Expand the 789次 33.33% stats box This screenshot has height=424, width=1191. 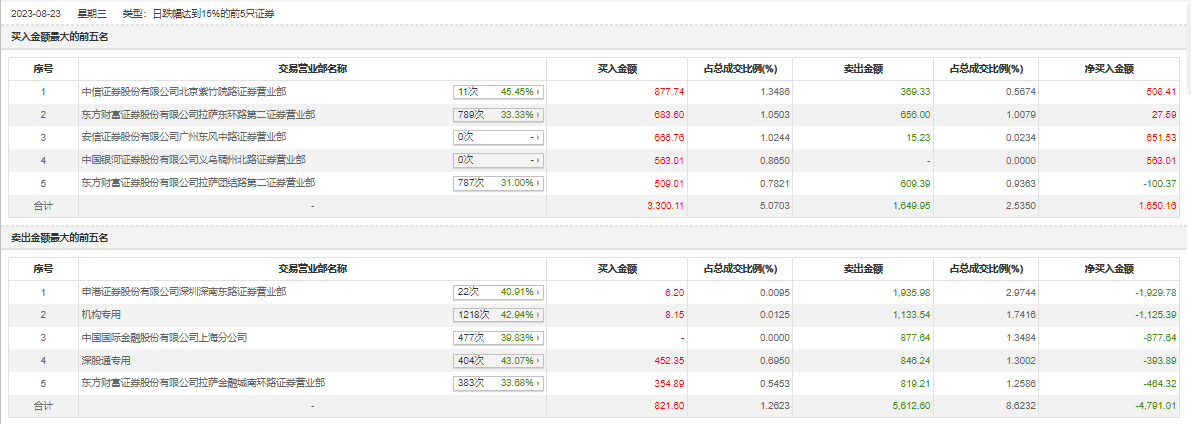(x=498, y=114)
